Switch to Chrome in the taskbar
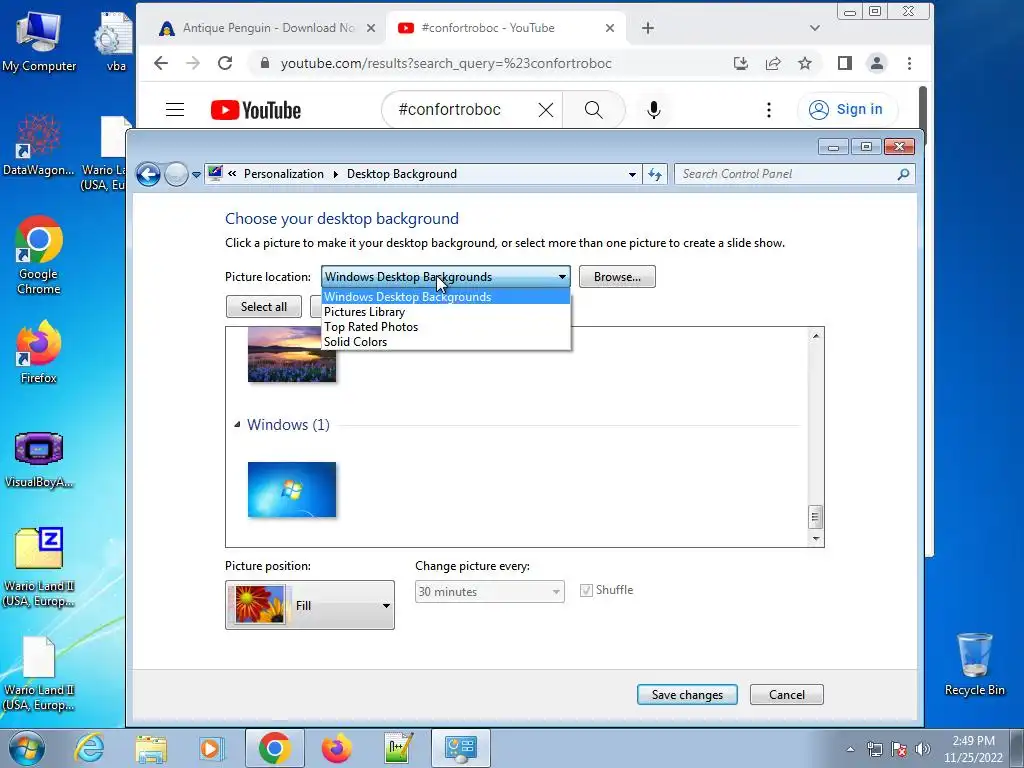 coord(274,748)
